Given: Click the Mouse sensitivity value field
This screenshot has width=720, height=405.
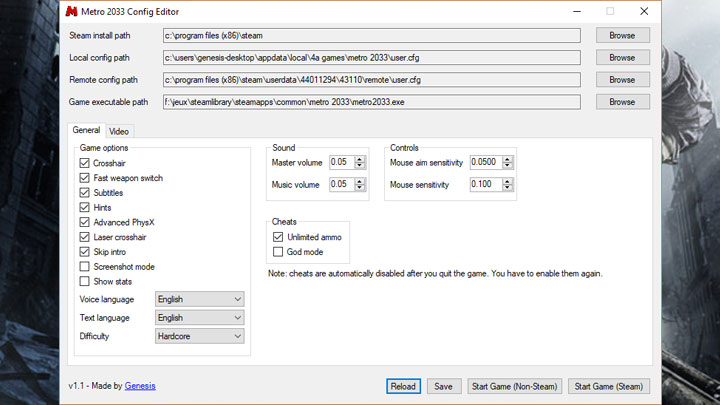Looking at the screenshot, I should [486, 184].
